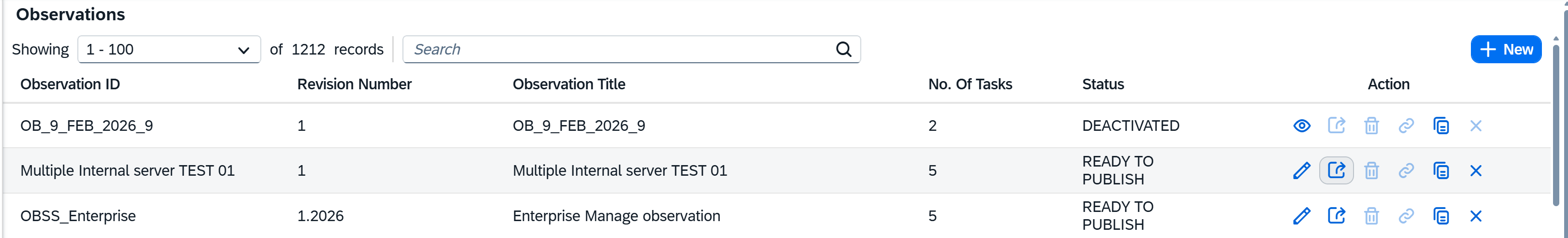Edit the OBSS_Enterprise observation with the pencil icon

click(1301, 216)
